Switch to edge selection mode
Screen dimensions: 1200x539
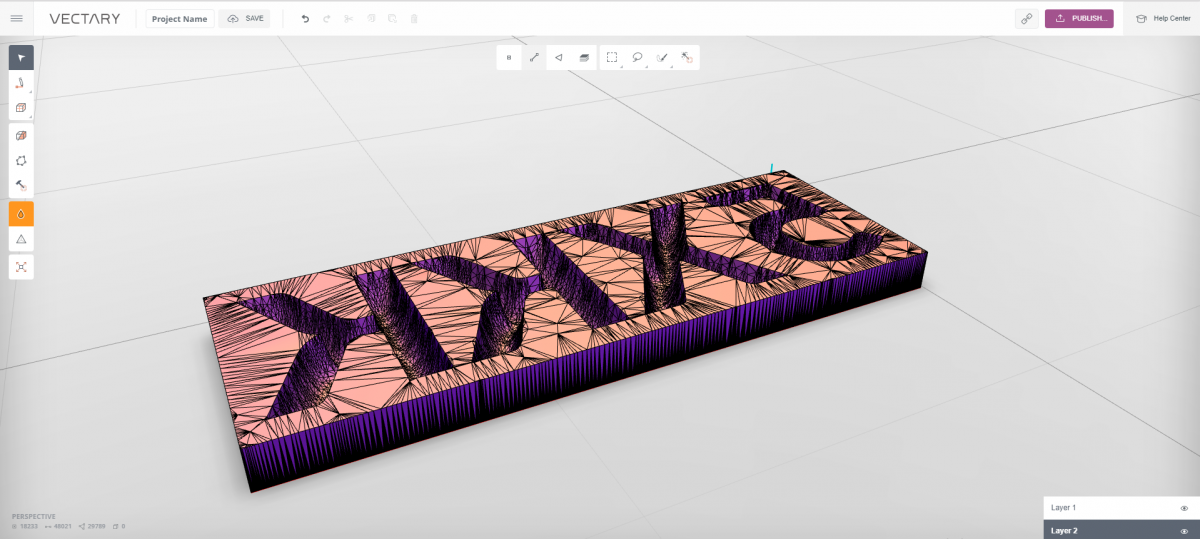[534, 58]
